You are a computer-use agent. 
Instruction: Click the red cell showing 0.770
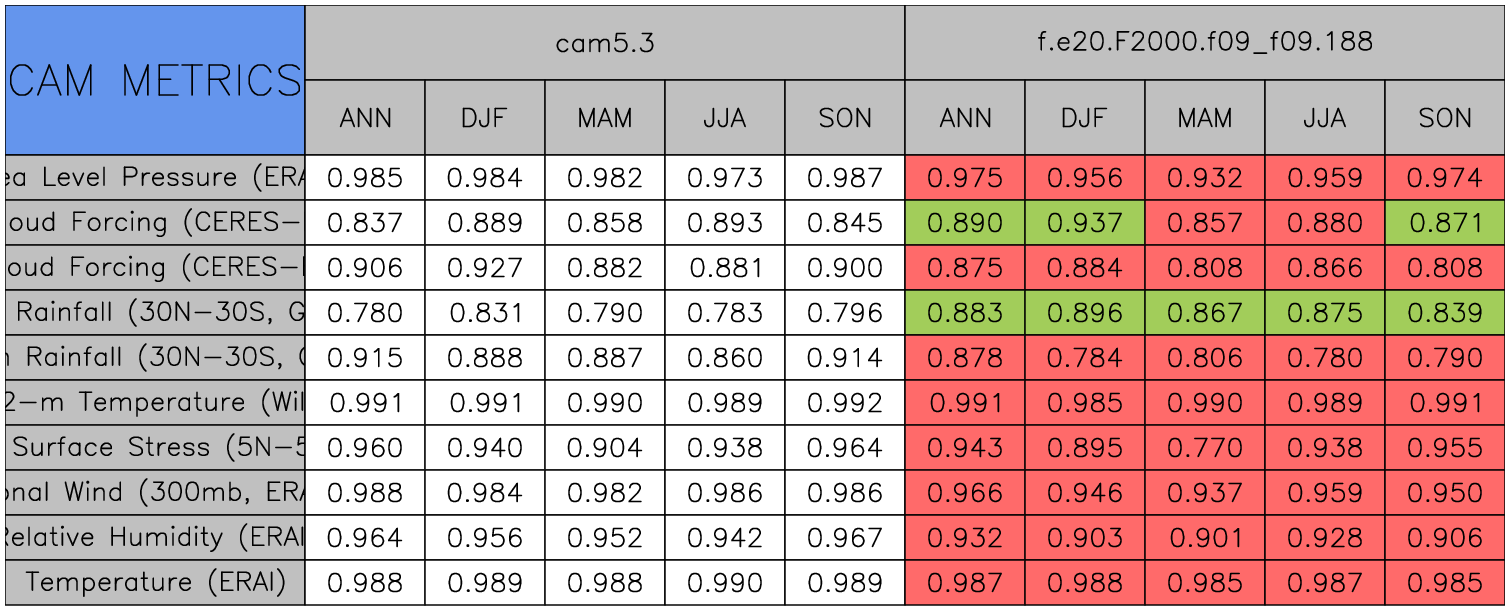1205,447
